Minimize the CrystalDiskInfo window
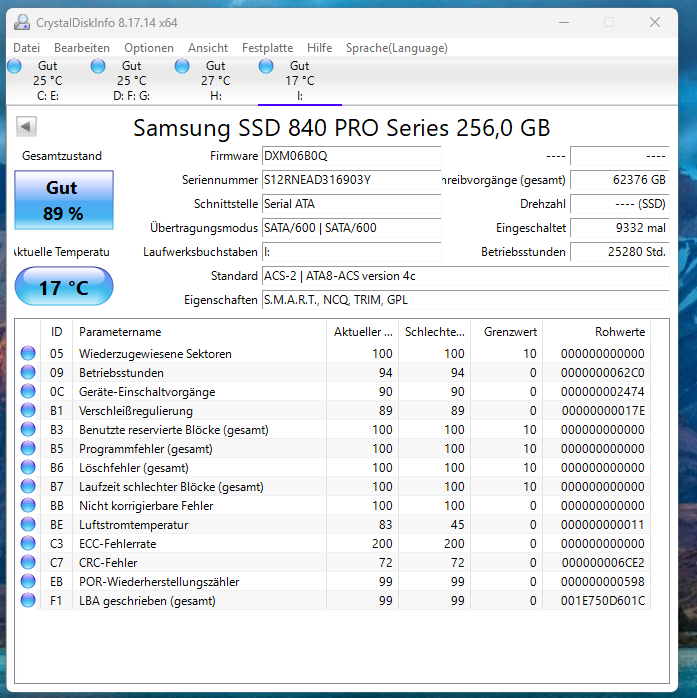Image resolution: width=697 pixels, height=698 pixels. pos(564,22)
